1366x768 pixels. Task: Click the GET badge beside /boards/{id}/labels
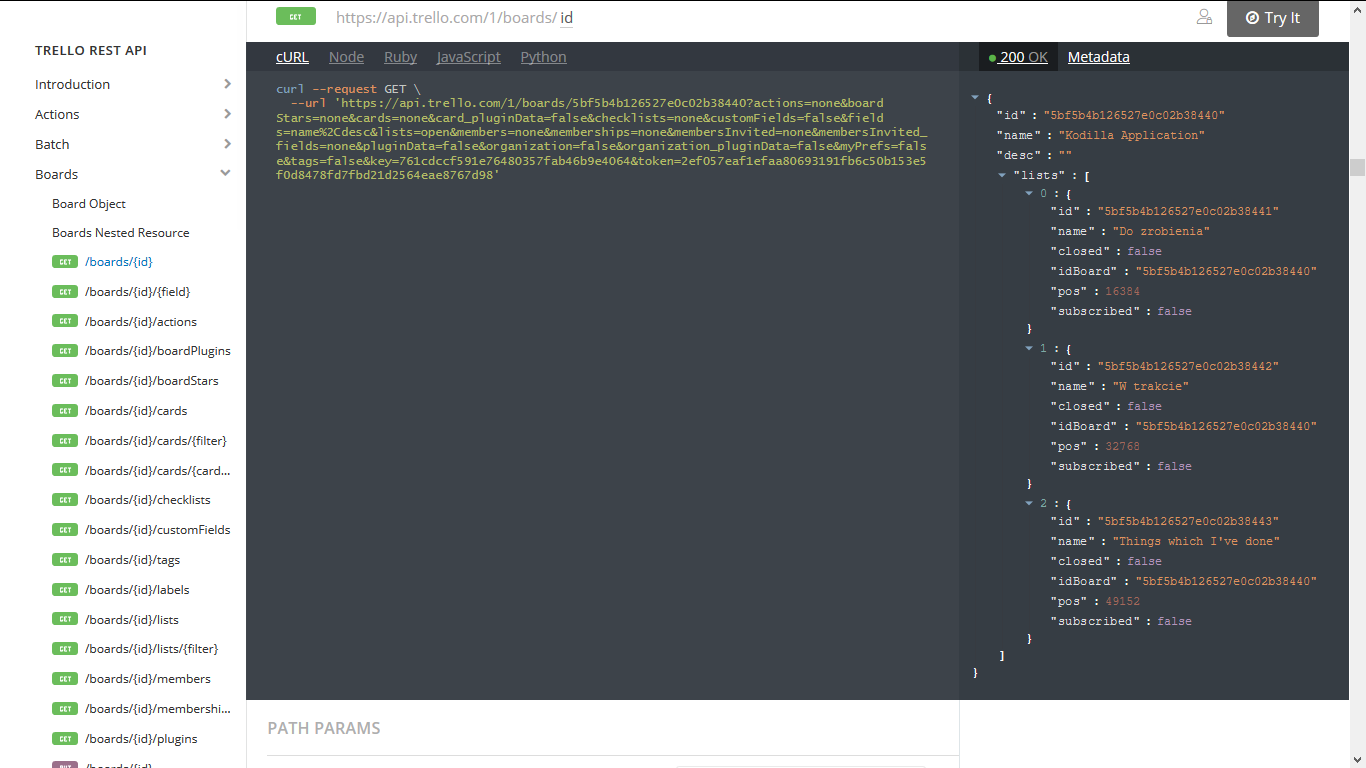pos(65,590)
